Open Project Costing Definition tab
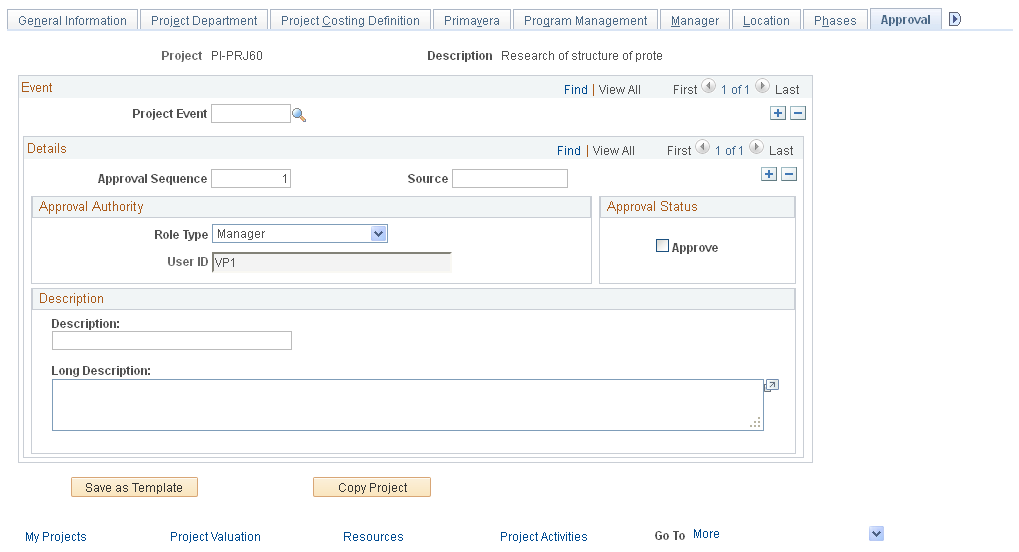Viewport: 1019px width, 552px height. [350, 20]
